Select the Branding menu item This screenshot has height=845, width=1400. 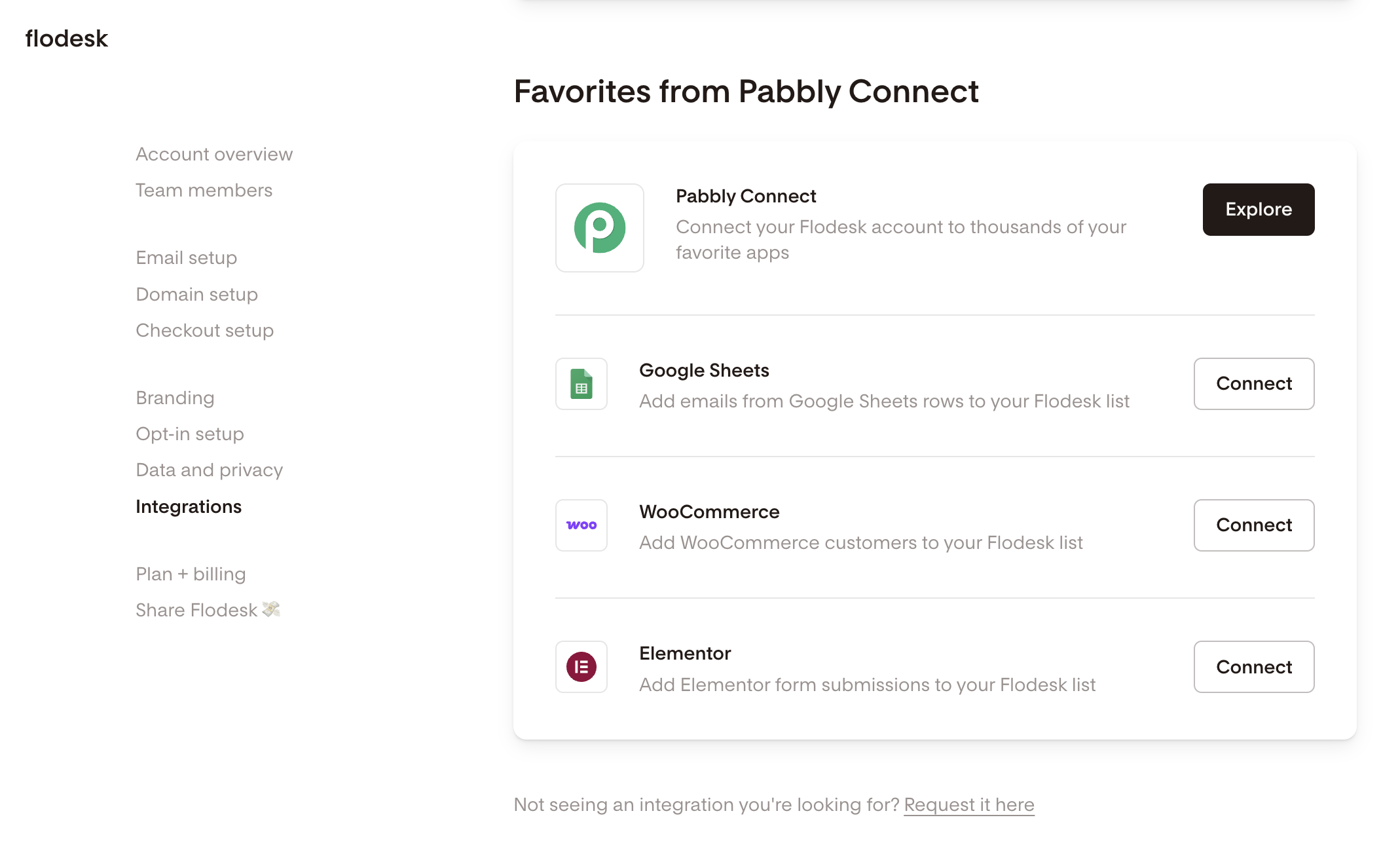175,398
